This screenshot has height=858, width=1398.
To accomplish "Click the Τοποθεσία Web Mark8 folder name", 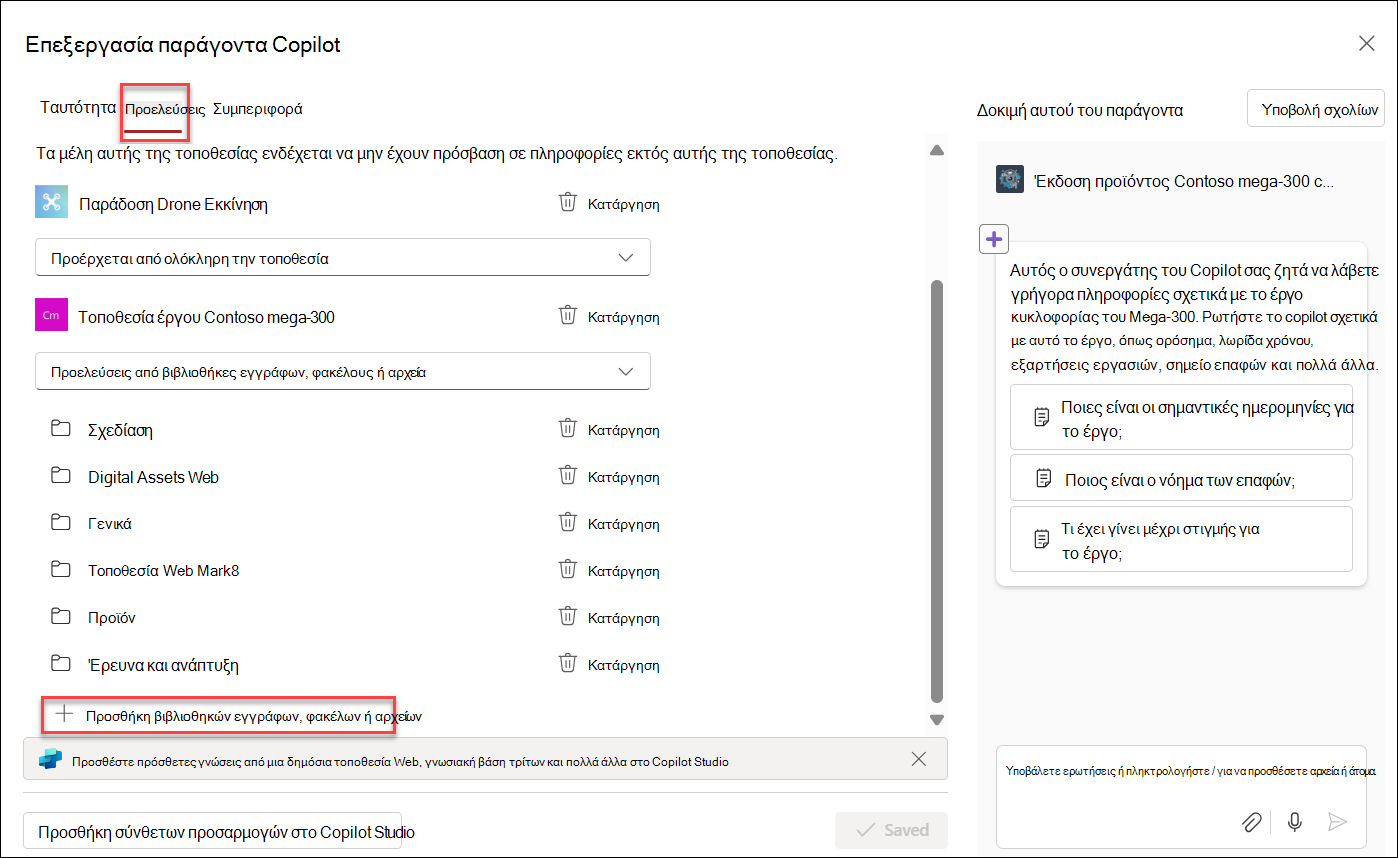I will pyautogui.click(x=164, y=571).
